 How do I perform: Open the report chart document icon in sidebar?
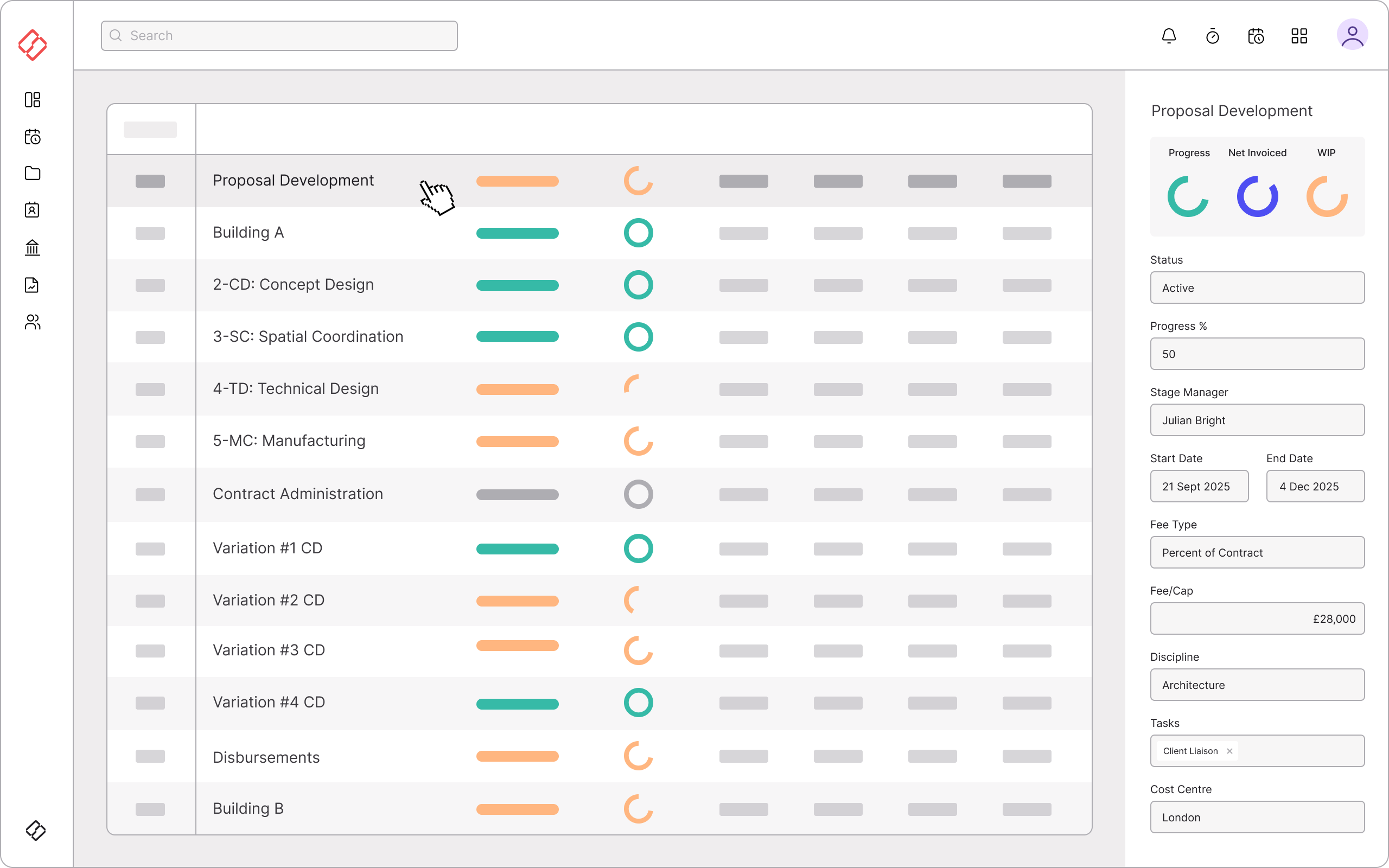tap(33, 285)
